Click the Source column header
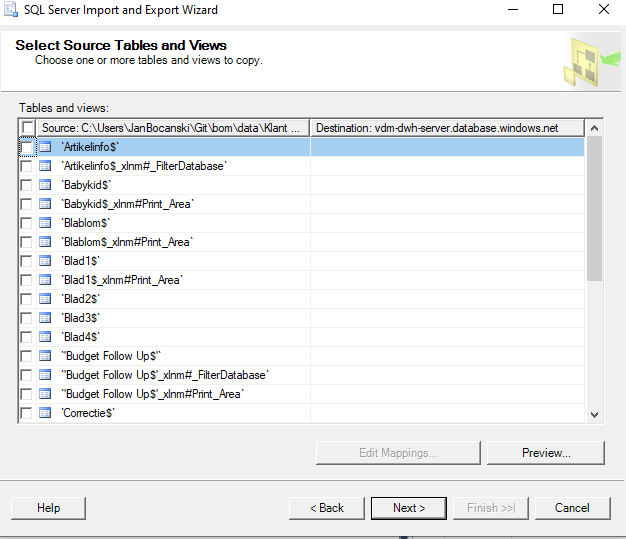Image resolution: width=626 pixels, height=539 pixels. 173,128
